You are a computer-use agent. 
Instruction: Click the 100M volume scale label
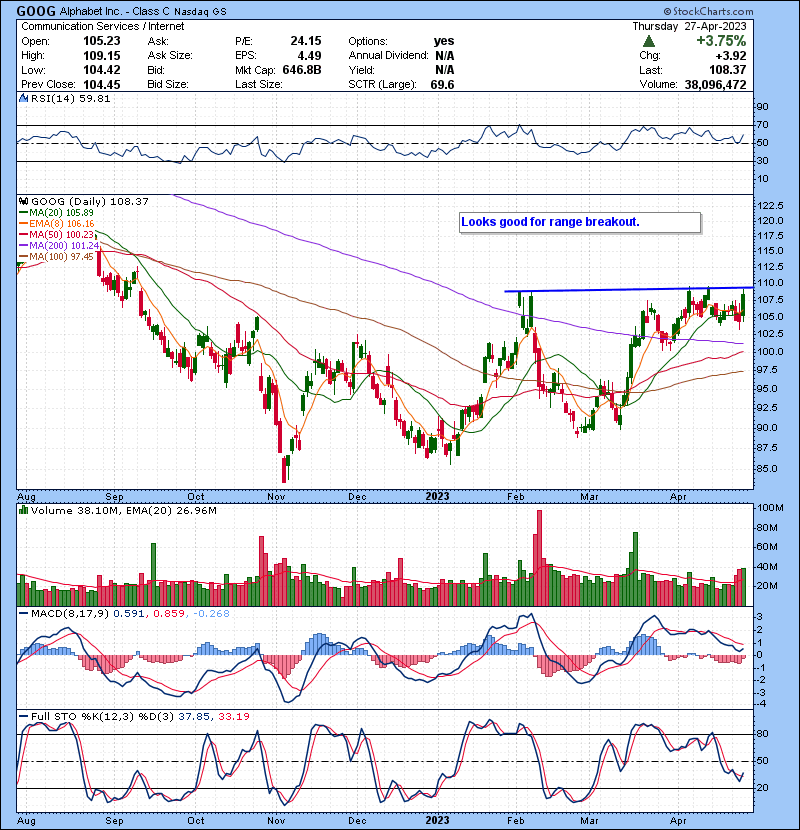770,508
